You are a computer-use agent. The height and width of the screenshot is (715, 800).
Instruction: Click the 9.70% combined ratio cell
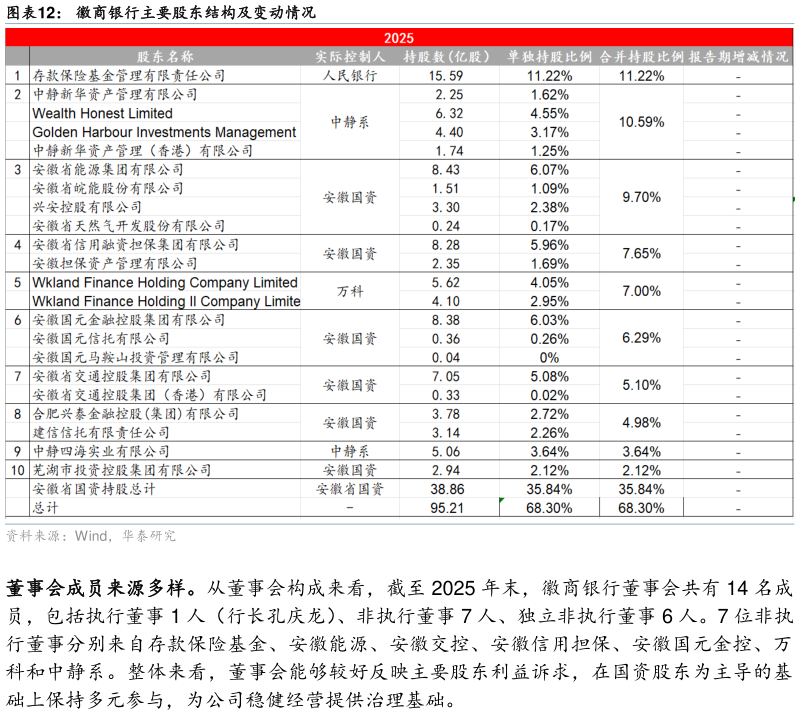tap(641, 198)
